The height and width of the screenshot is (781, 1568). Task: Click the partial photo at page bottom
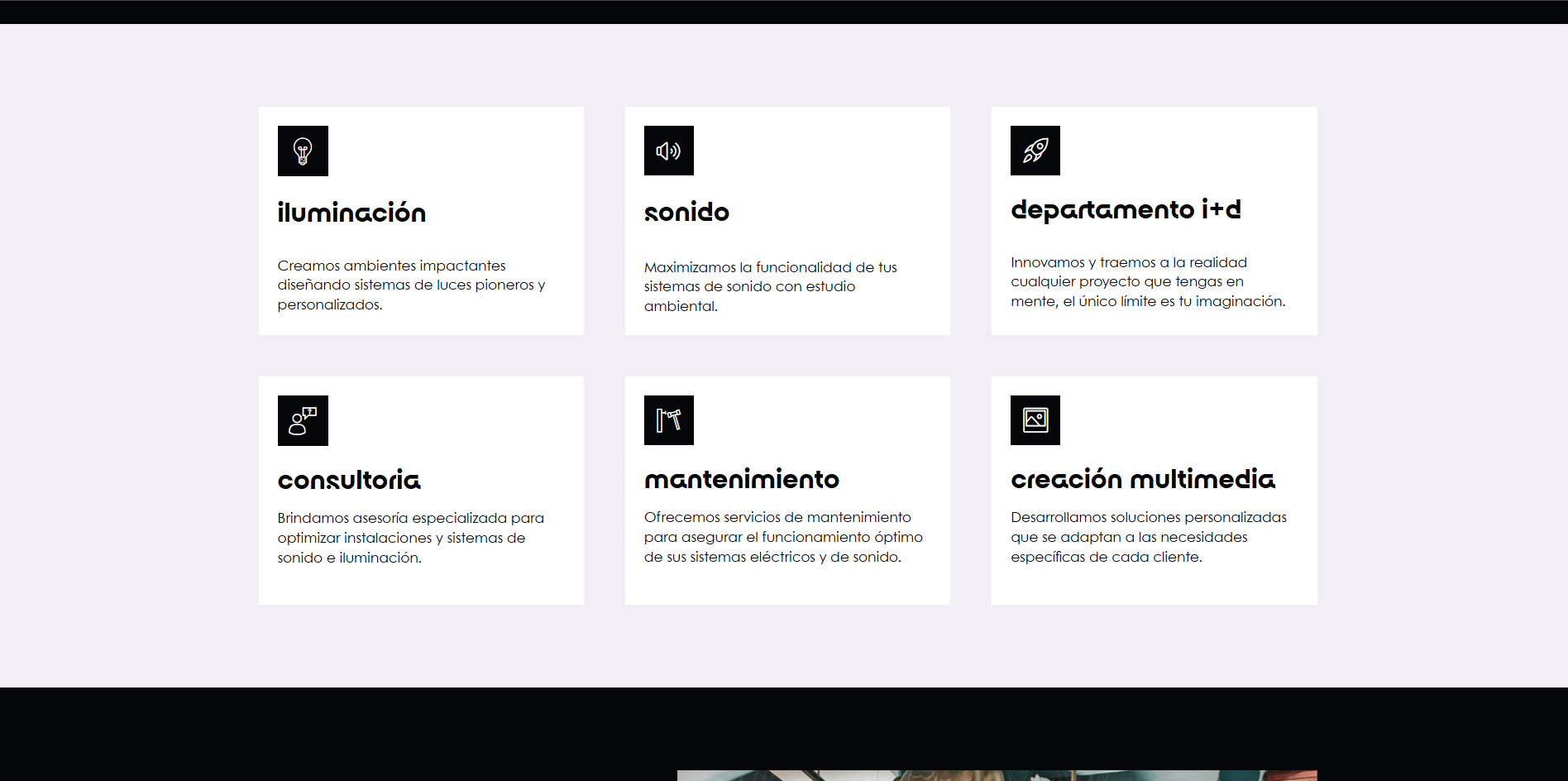coord(997,776)
